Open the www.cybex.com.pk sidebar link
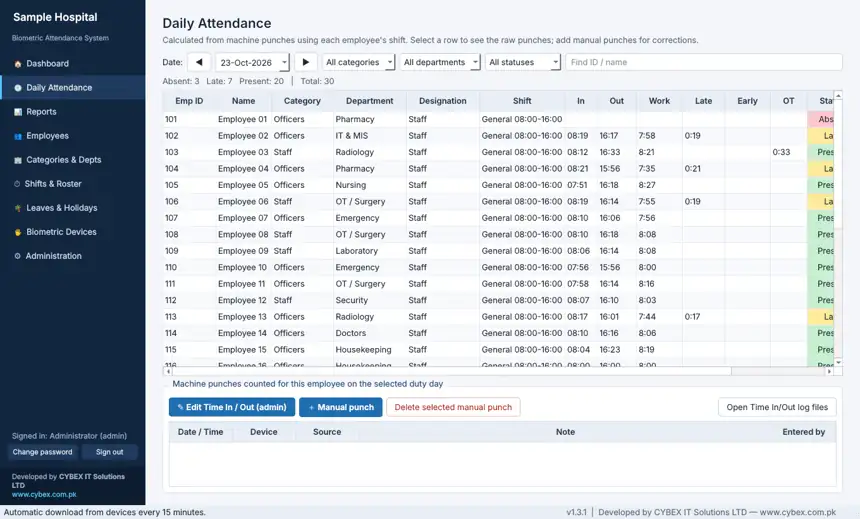 (x=44, y=494)
